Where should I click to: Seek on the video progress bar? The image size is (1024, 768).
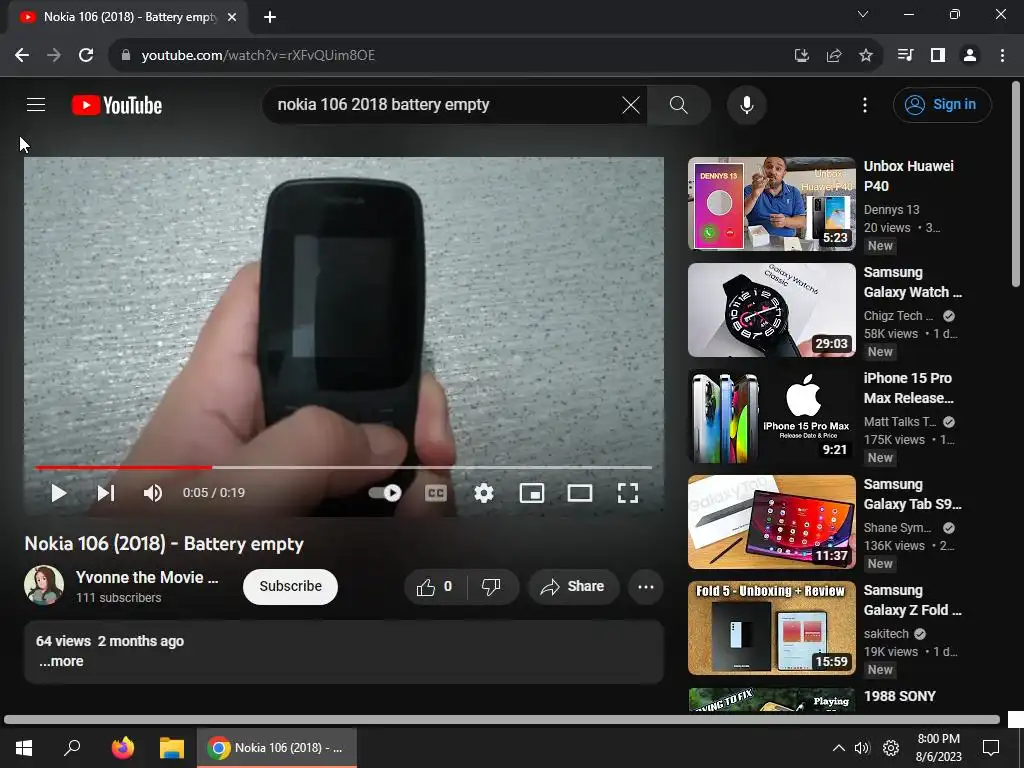click(344, 468)
